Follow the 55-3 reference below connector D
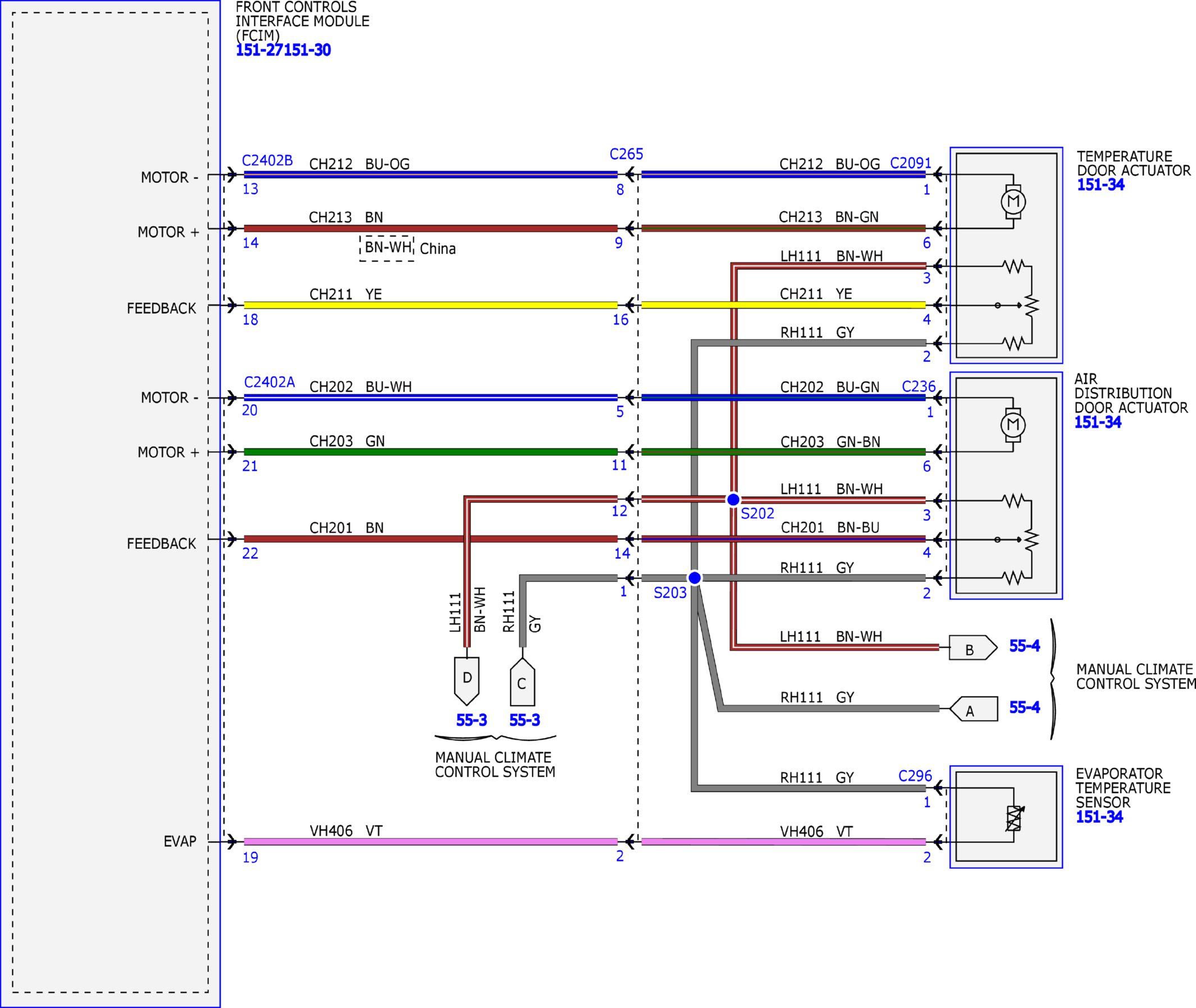The image size is (1196, 1008). point(472,720)
